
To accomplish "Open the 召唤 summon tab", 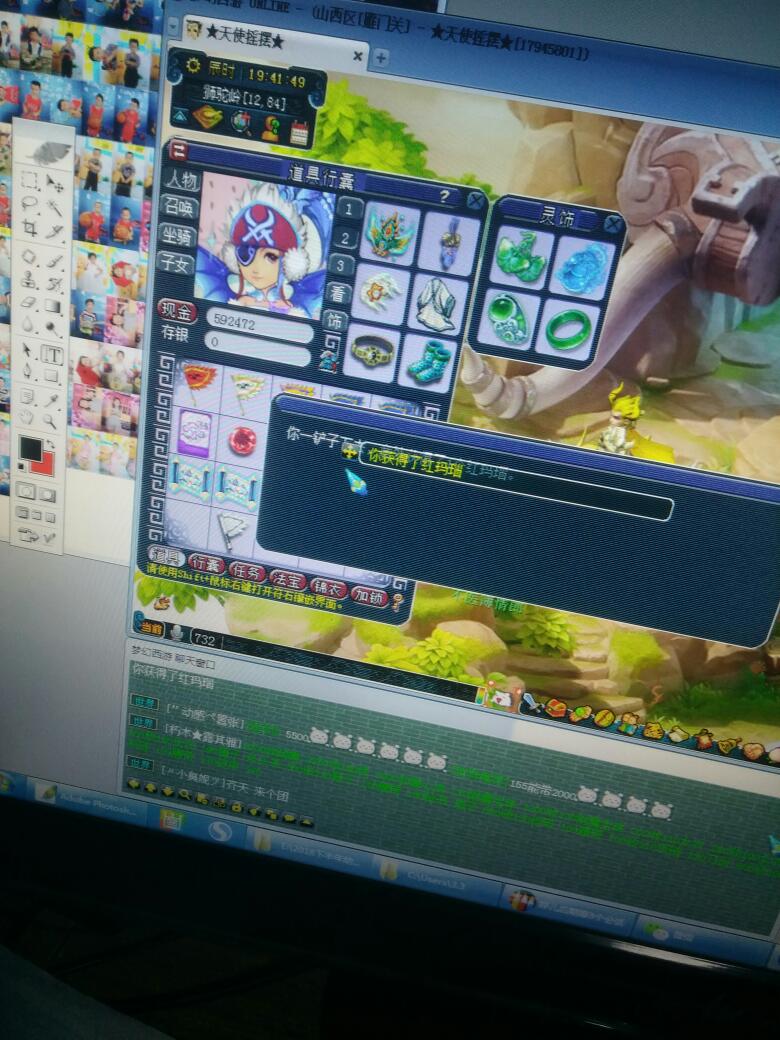I will tap(179, 208).
